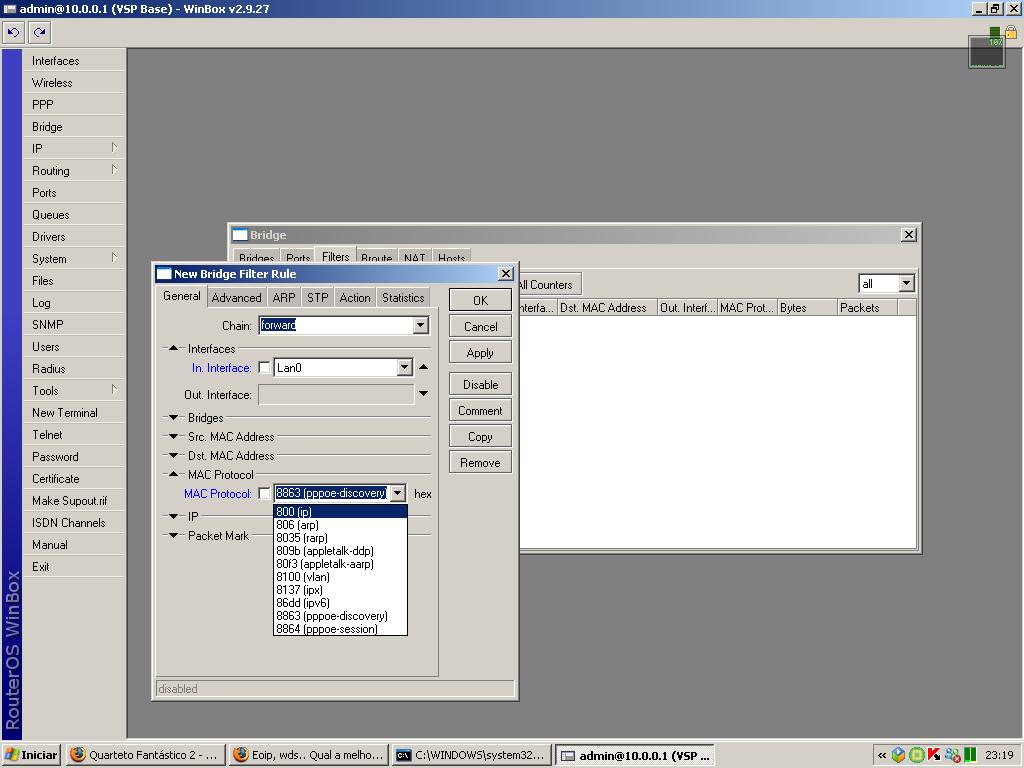This screenshot has height=768, width=1024.
Task: Expand the Dst. MAC Address section
Action: 174,455
